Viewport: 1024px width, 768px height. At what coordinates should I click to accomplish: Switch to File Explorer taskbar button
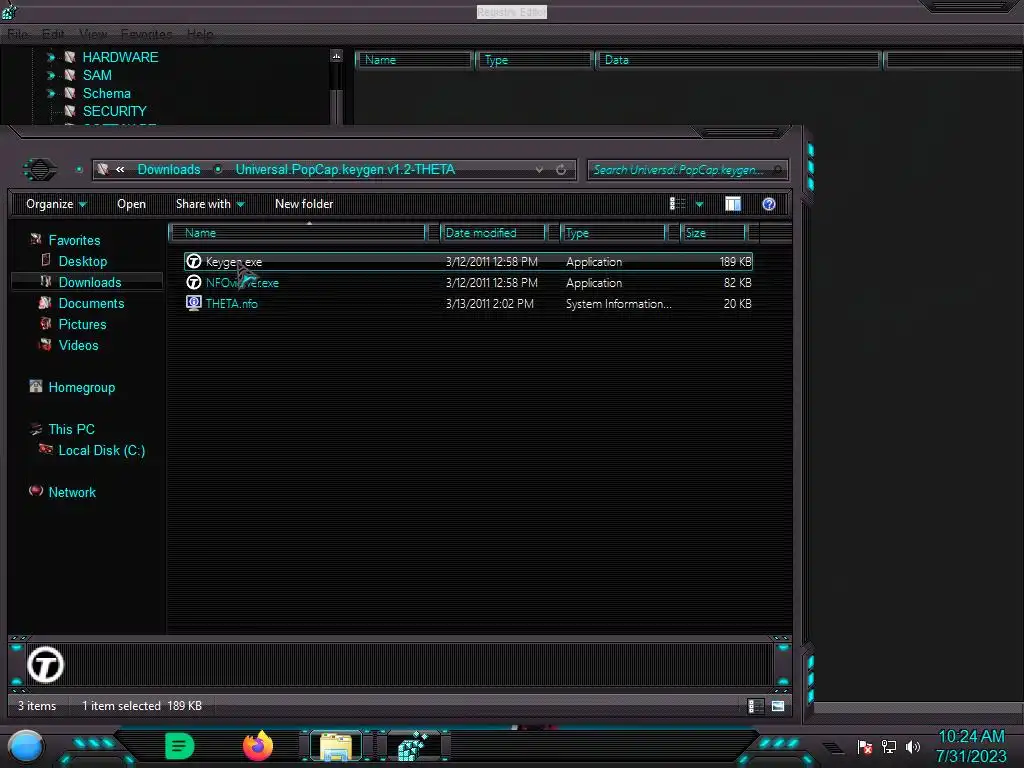click(336, 746)
